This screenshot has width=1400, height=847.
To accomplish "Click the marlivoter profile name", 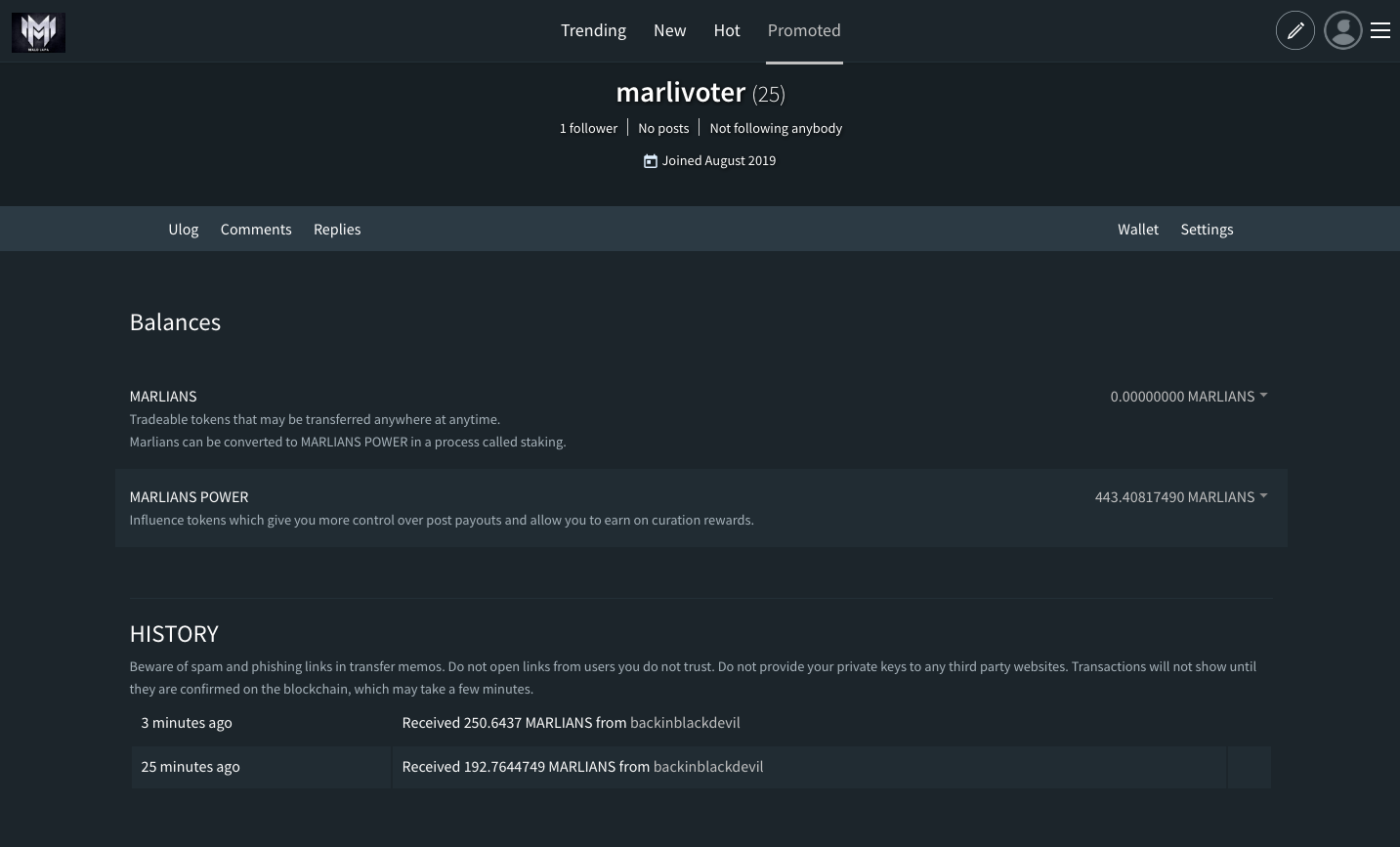I will [x=681, y=92].
